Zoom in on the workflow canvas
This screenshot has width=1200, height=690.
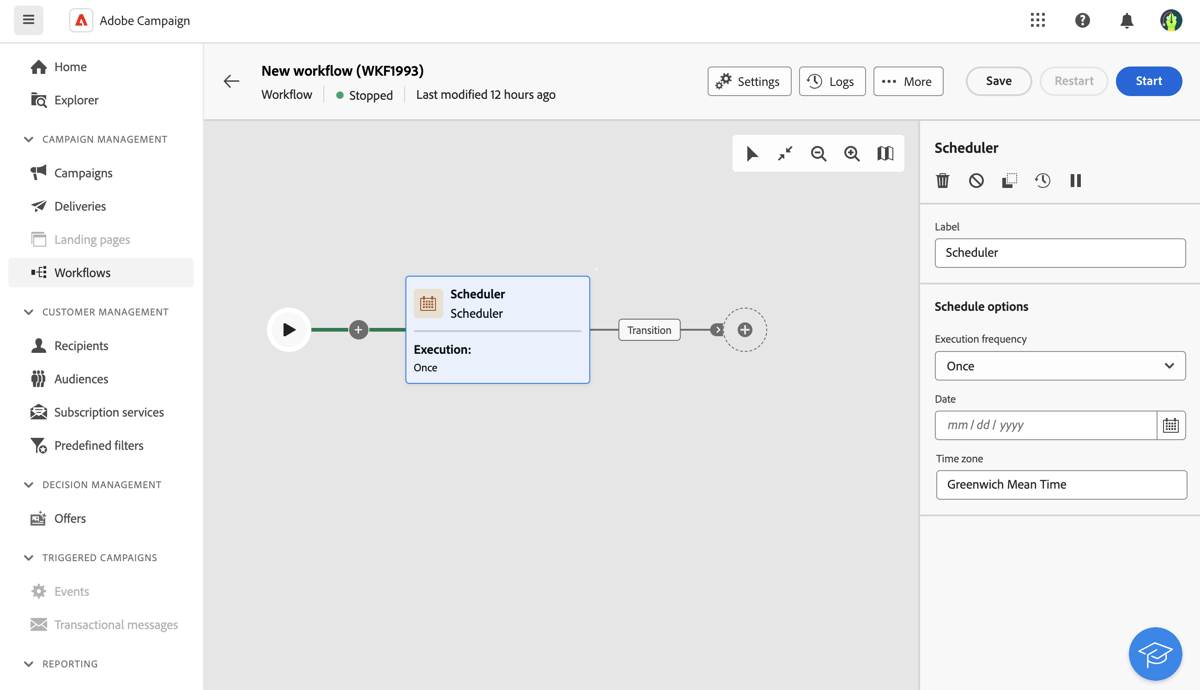pos(852,153)
